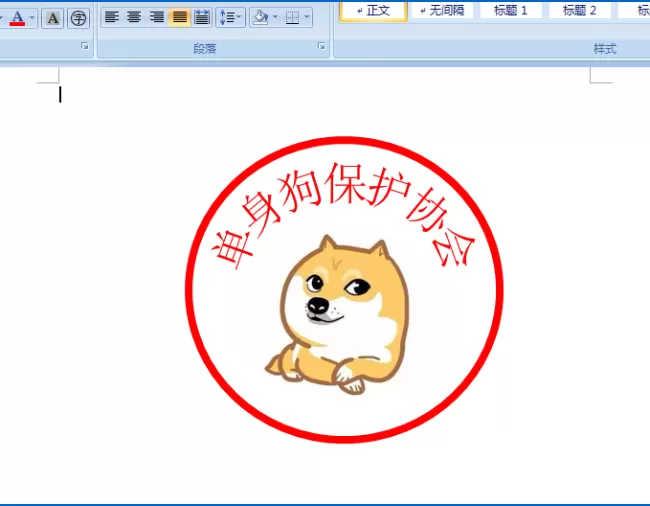Toggle the character shading A button
This screenshot has width=650, height=506.
coord(53,18)
